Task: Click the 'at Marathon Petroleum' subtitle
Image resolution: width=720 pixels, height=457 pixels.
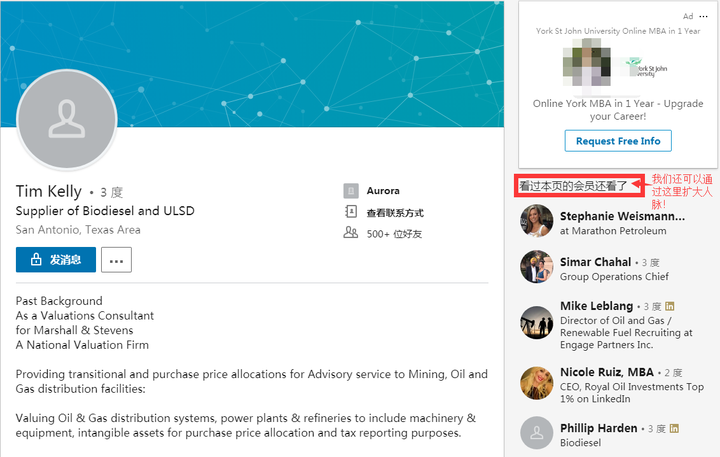Action: point(613,231)
